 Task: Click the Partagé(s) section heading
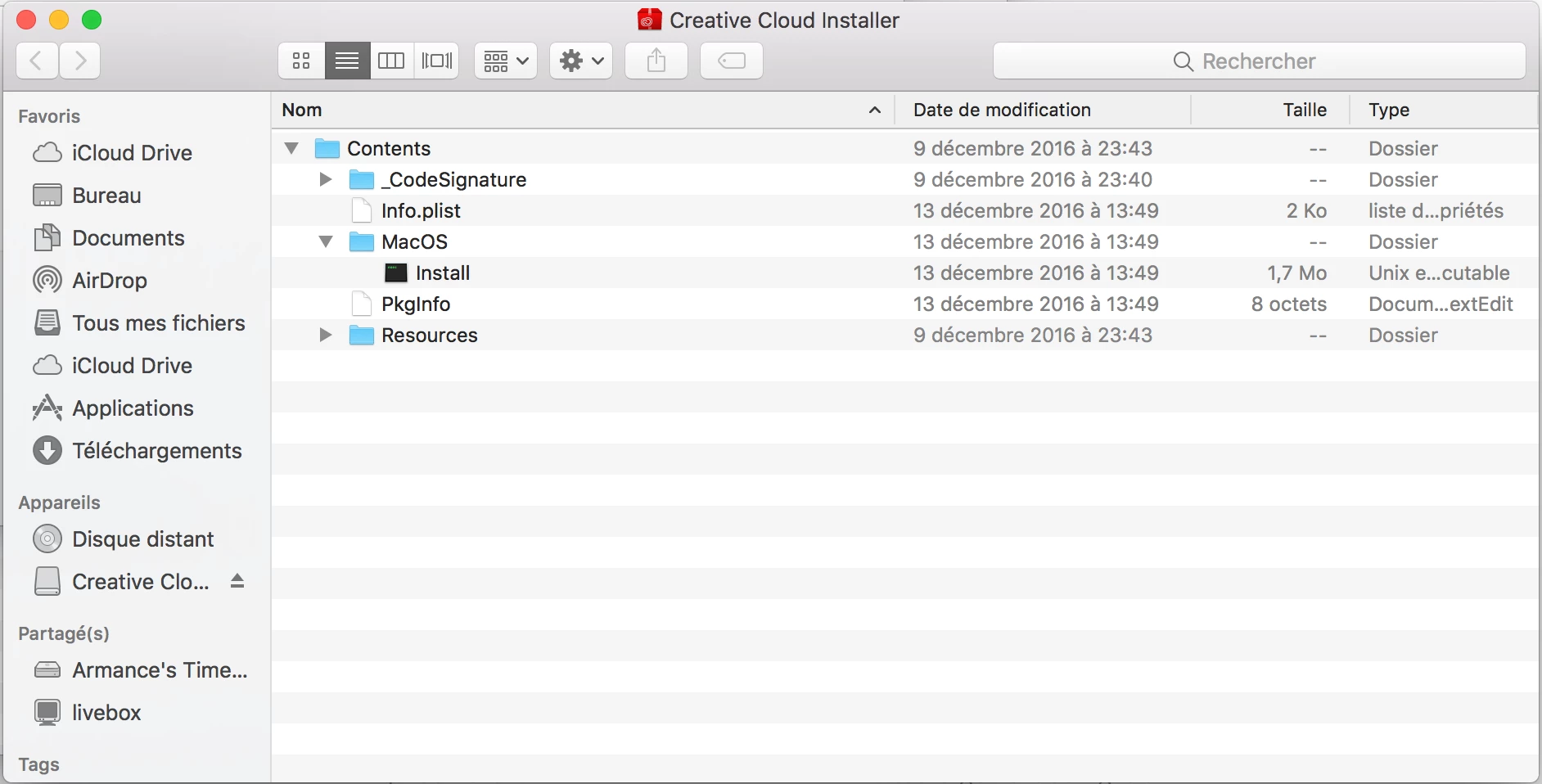click(64, 633)
